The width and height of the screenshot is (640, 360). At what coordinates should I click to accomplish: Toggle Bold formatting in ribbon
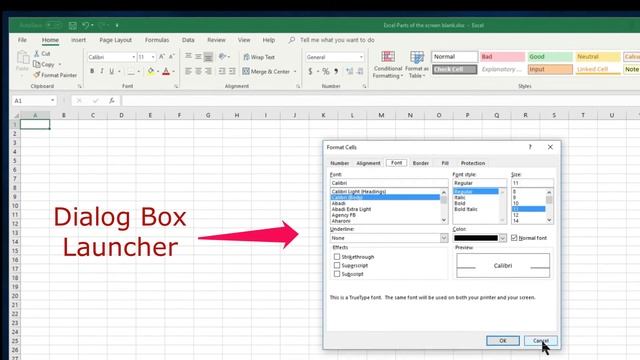[92, 71]
